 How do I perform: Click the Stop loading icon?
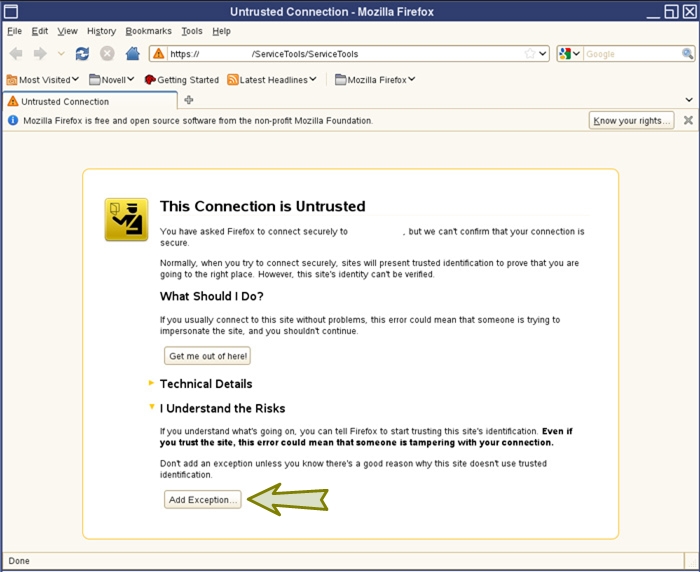click(x=107, y=54)
